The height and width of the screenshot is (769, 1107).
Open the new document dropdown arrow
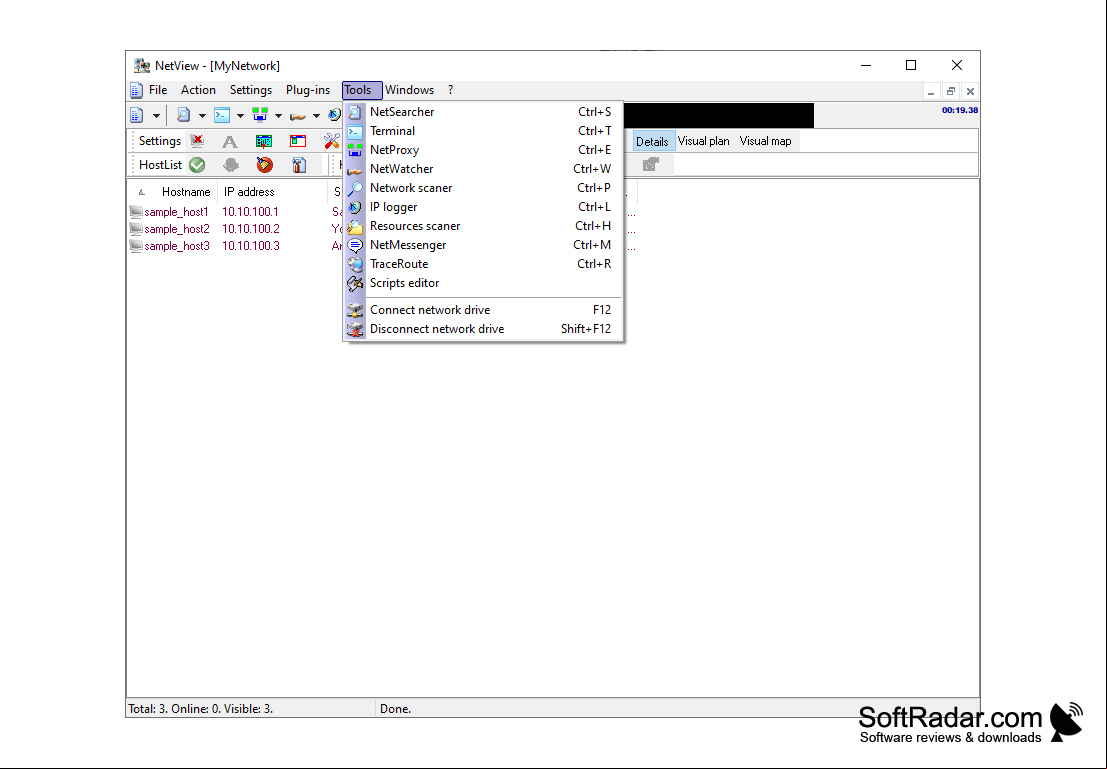(x=156, y=116)
